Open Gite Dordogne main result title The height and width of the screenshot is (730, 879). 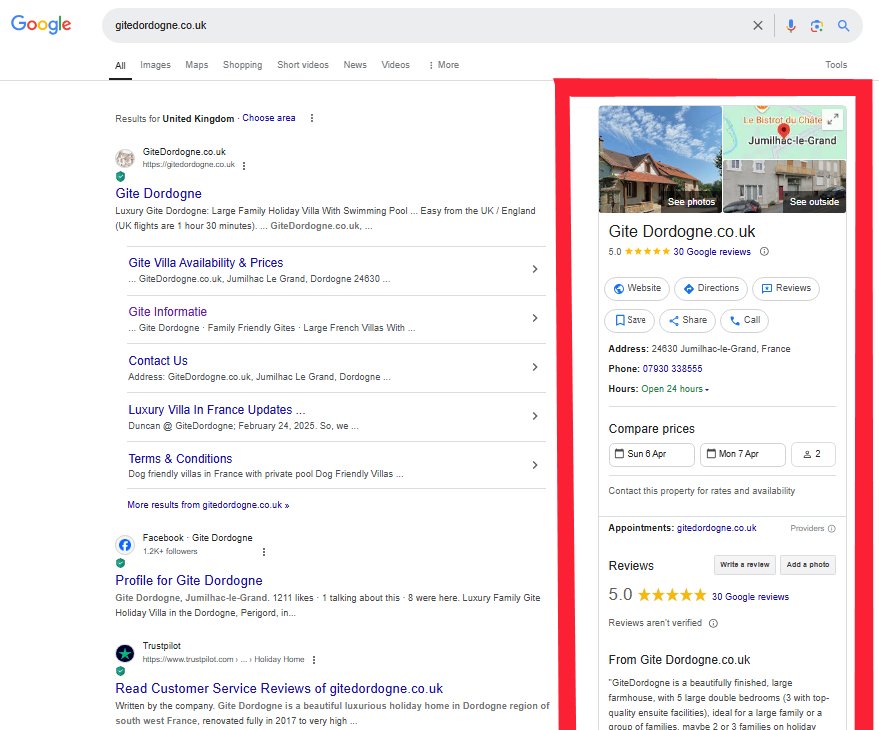159,193
